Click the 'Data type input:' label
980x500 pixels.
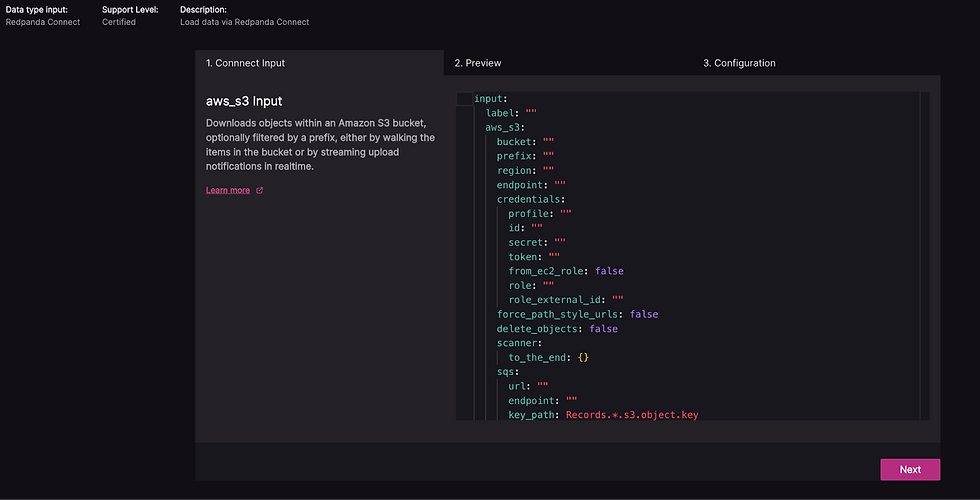tap(37, 10)
